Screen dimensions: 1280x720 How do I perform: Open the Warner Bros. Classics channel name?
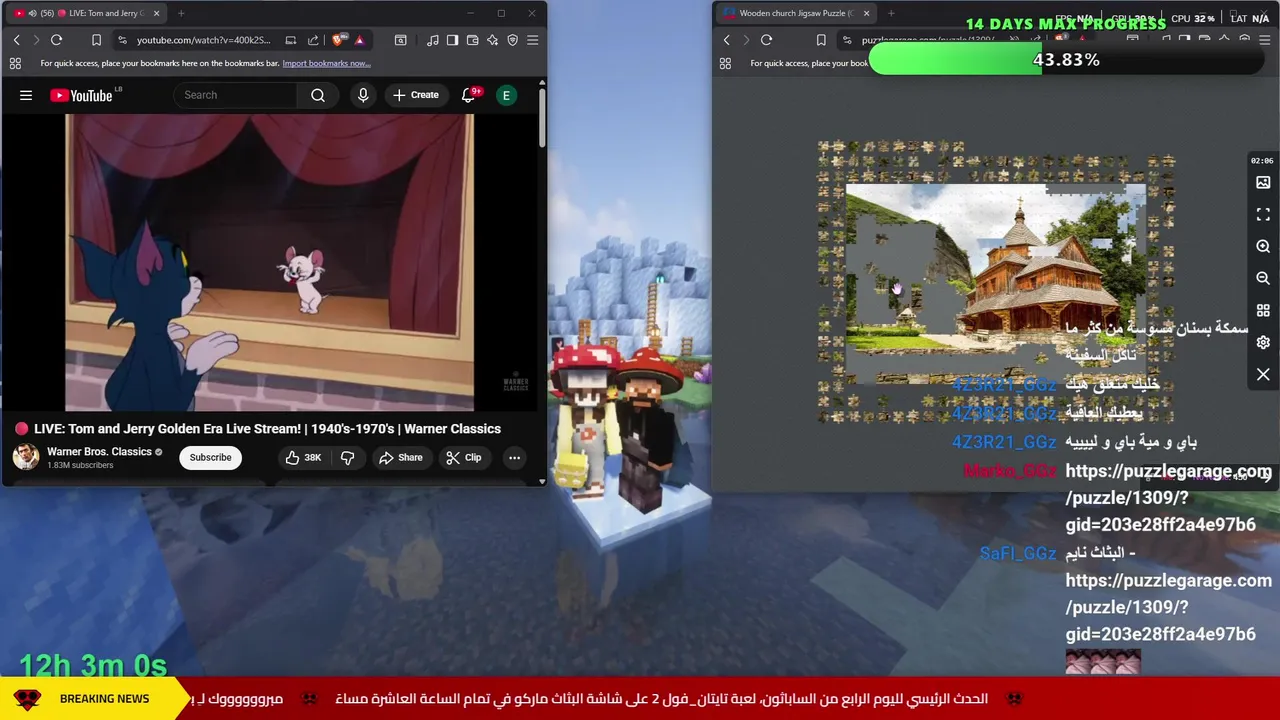[99, 452]
